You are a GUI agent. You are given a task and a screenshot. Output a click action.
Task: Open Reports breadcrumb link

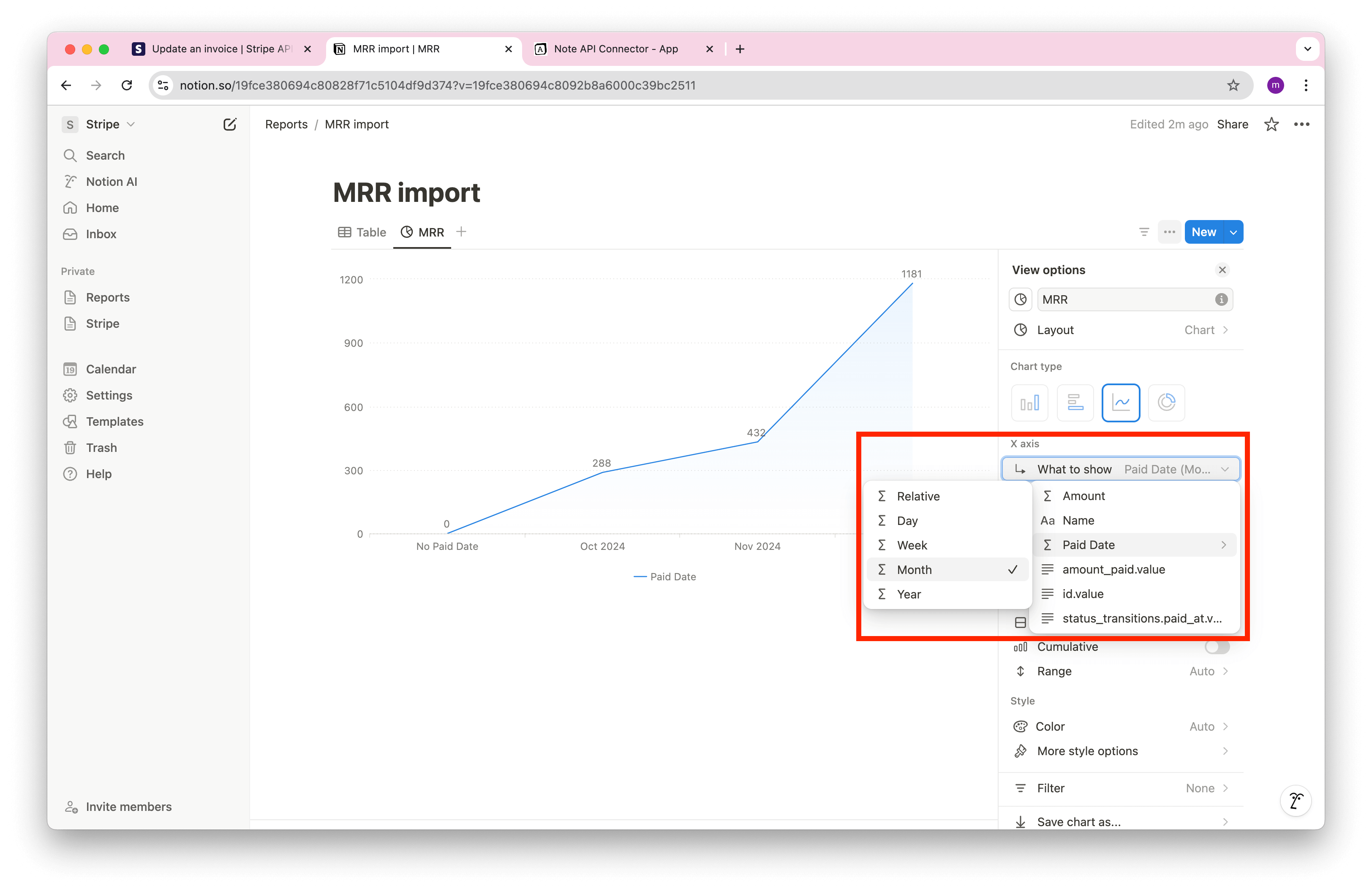(x=286, y=125)
